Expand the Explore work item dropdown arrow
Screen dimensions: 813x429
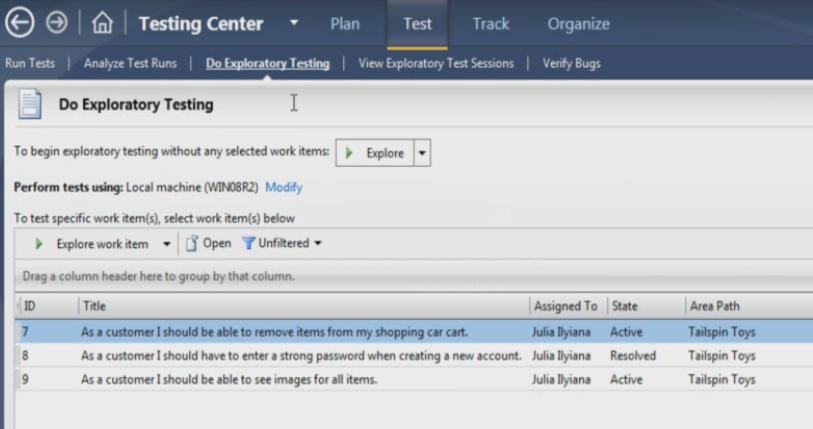click(x=166, y=244)
